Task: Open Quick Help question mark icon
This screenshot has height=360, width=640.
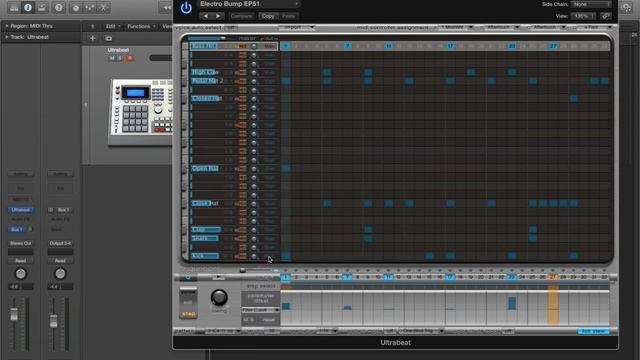Action: pyautogui.click(x=59, y=7)
